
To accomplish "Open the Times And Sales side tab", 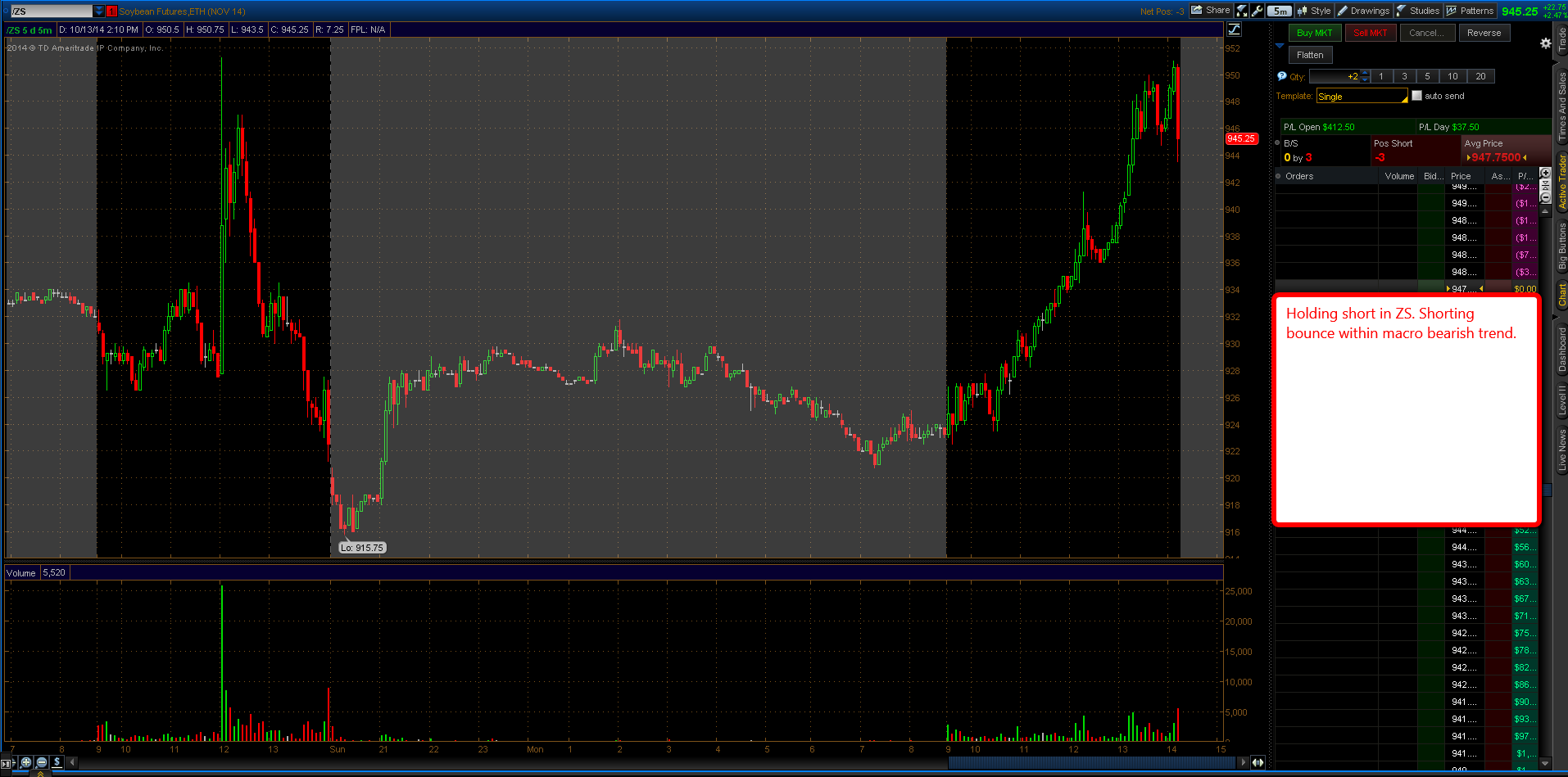I will coord(1561,106).
